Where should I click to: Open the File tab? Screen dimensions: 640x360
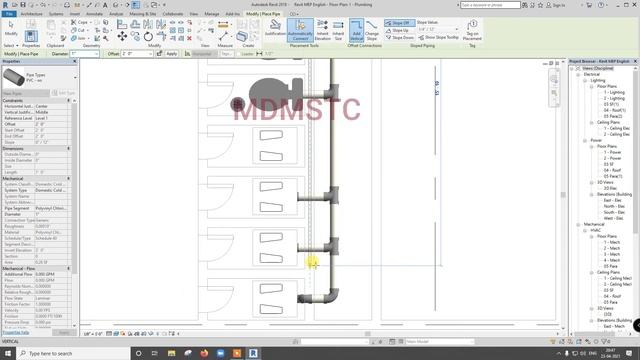pos(9,14)
